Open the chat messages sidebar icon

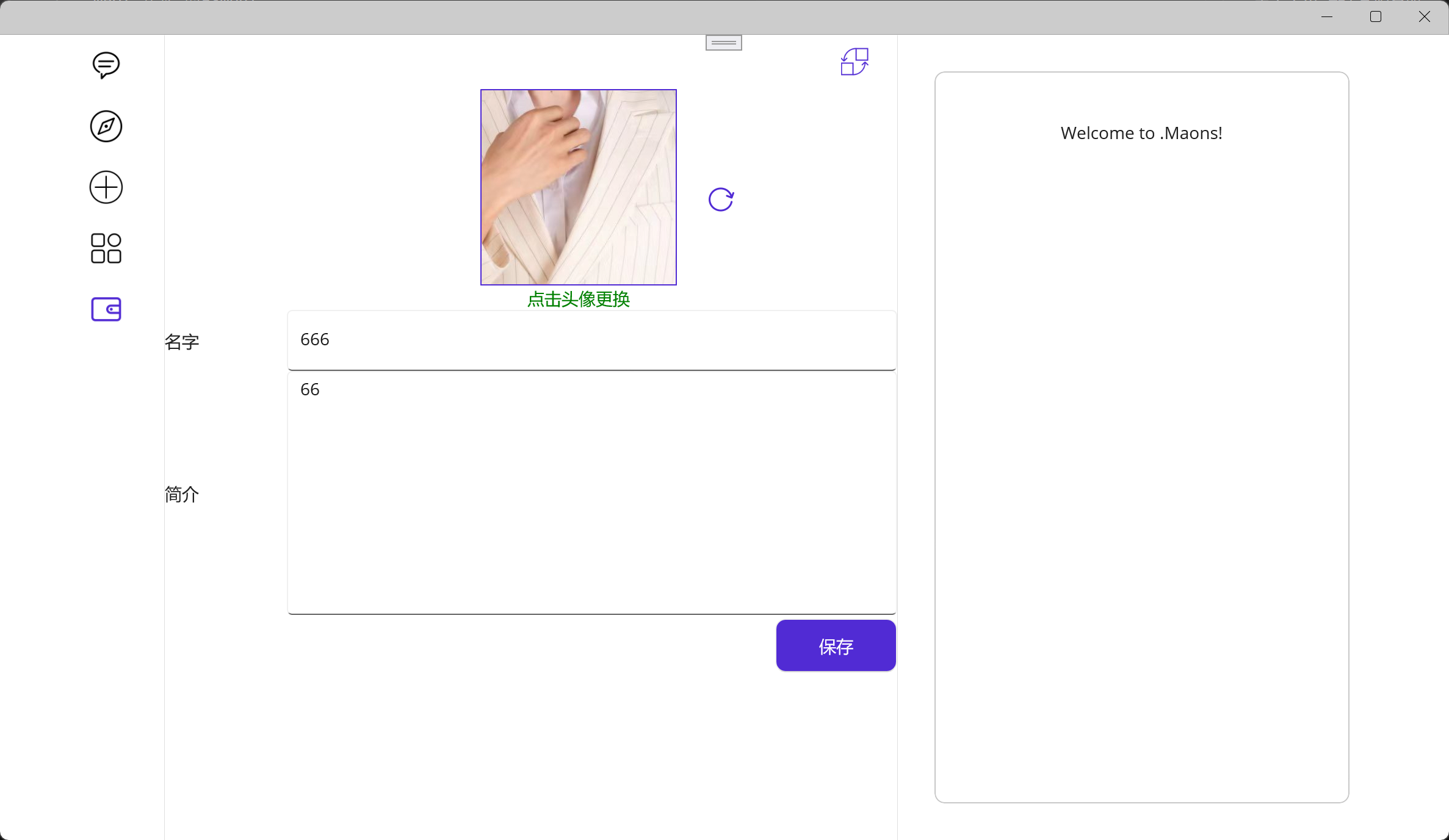[x=105, y=65]
